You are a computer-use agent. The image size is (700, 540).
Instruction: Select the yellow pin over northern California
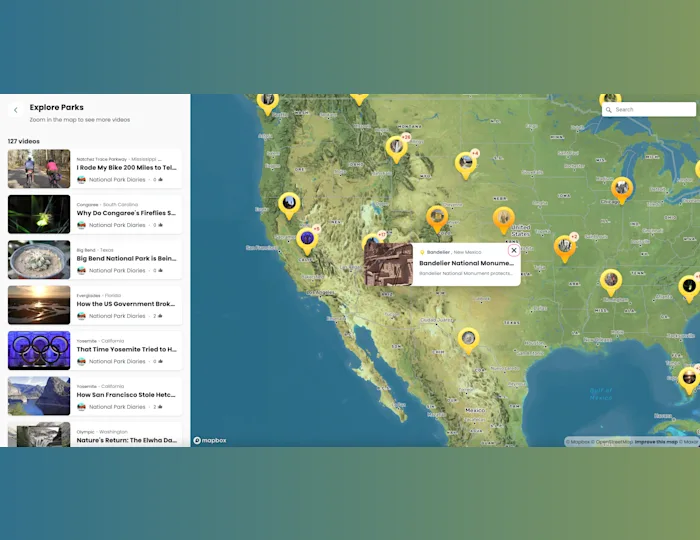[x=289, y=206]
